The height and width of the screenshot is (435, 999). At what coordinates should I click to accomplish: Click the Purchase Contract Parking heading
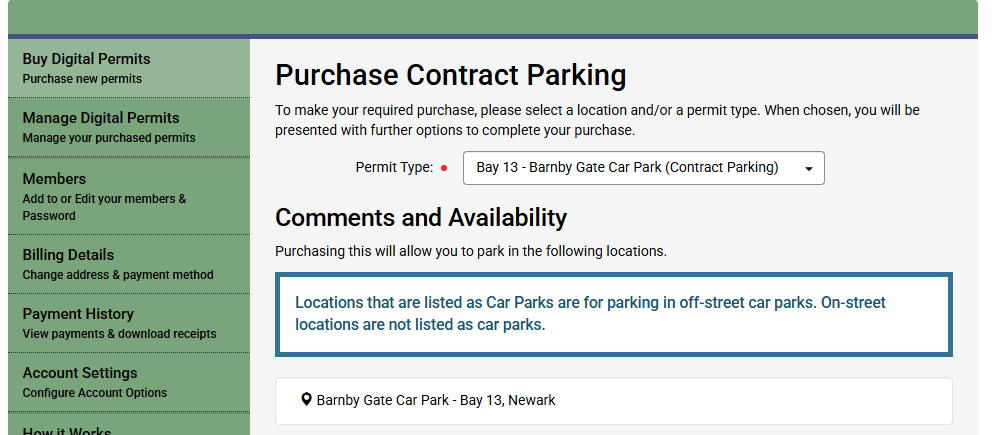click(x=451, y=75)
